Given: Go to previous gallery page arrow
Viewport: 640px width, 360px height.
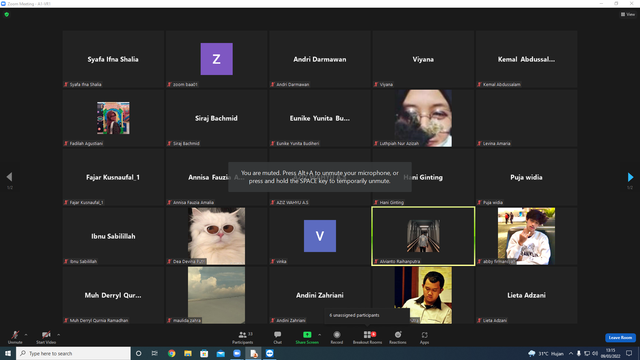Looking at the screenshot, I should point(9,177).
